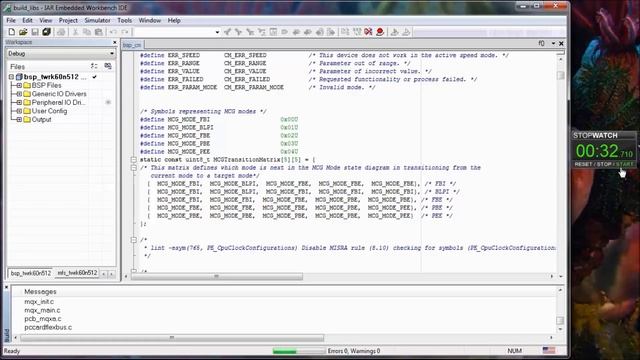640x360 pixels.
Task: Open the View menu
Action: pyautogui.click(x=46, y=20)
